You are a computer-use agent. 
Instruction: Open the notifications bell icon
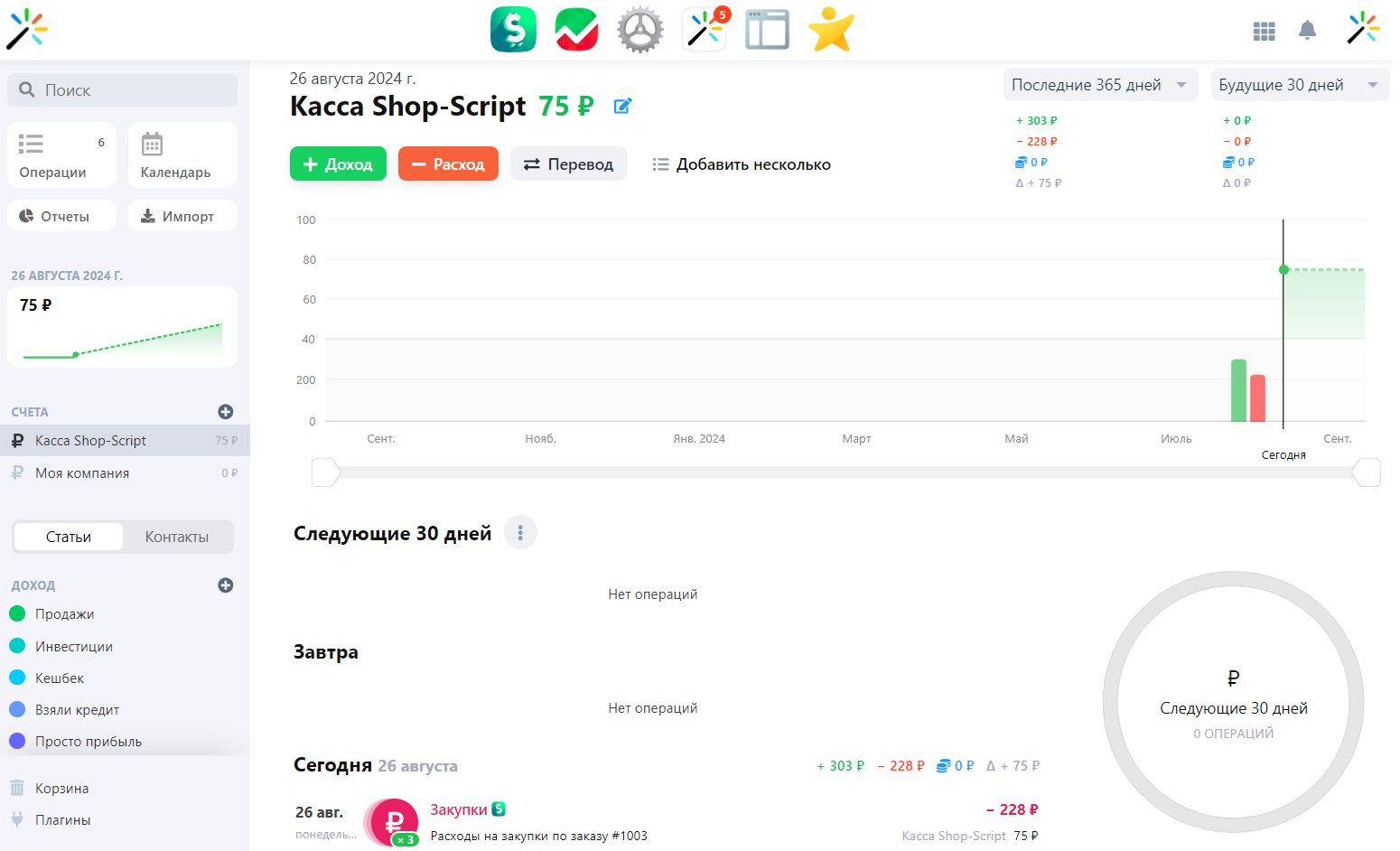[x=1308, y=30]
